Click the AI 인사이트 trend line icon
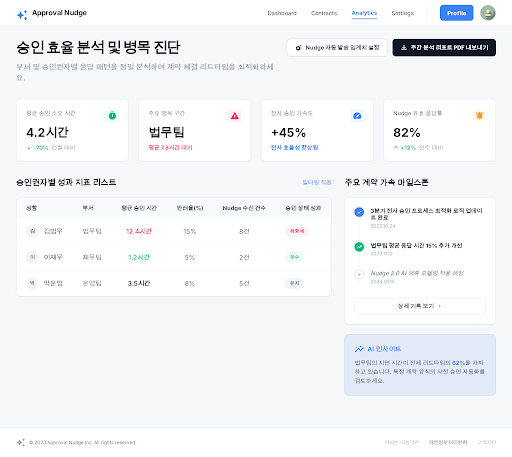The width and height of the screenshot is (512, 457). point(359,349)
